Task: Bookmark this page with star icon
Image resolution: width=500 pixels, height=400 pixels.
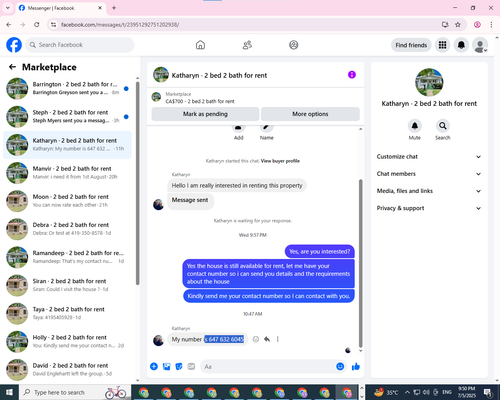Action: pyautogui.click(x=458, y=24)
